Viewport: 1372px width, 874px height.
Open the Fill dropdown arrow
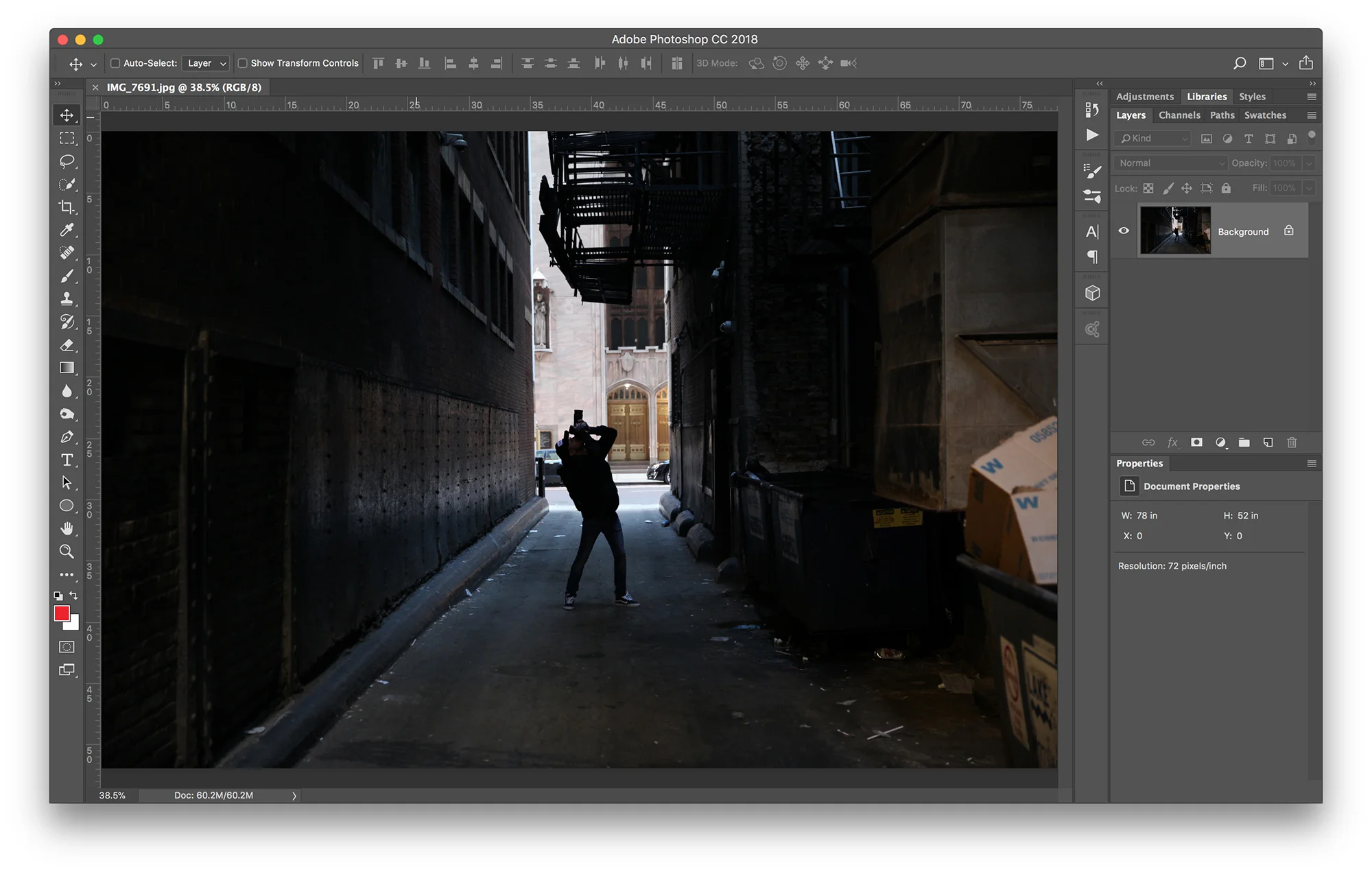(x=1309, y=188)
